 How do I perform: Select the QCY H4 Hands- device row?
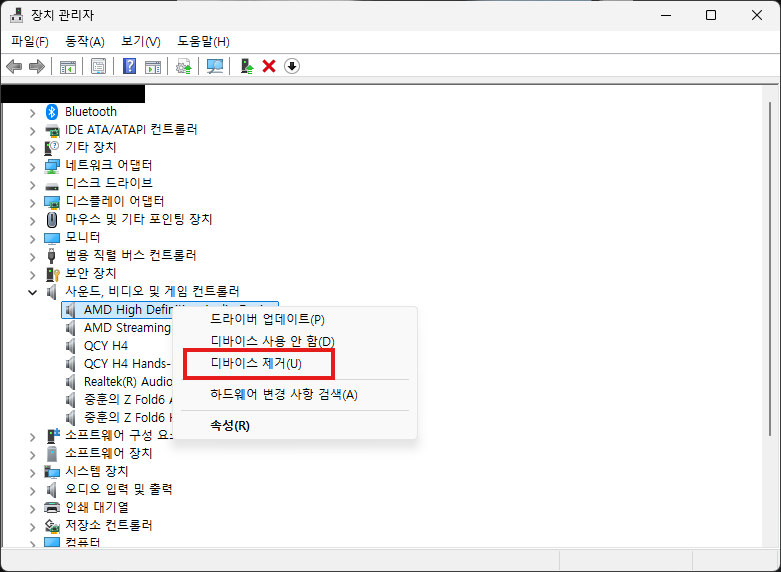119,364
